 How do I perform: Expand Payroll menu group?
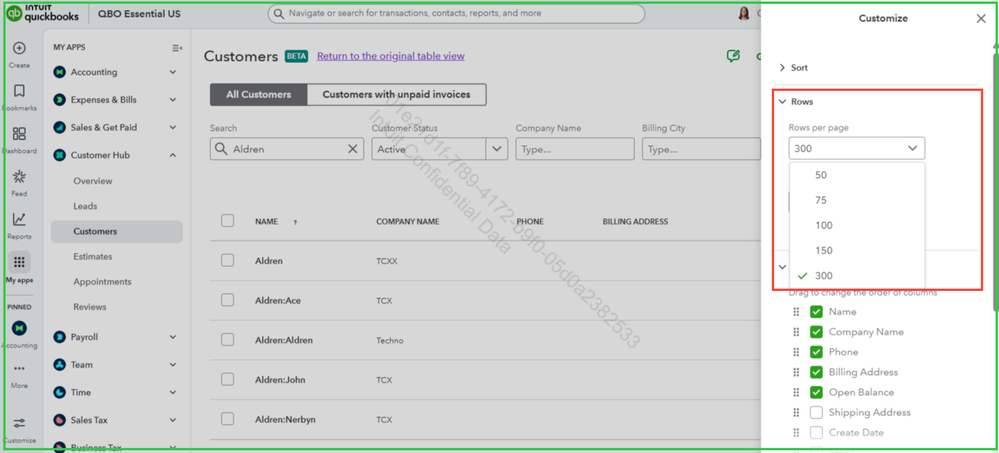(x=173, y=337)
